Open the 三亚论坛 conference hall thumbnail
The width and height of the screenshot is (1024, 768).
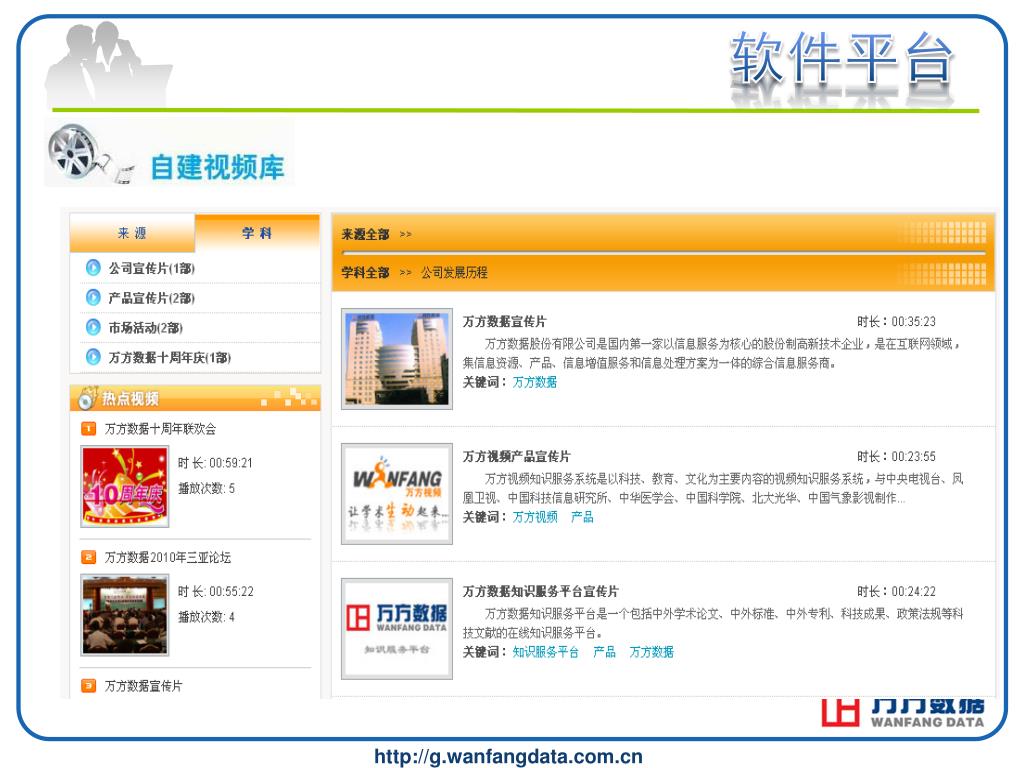tap(125, 615)
